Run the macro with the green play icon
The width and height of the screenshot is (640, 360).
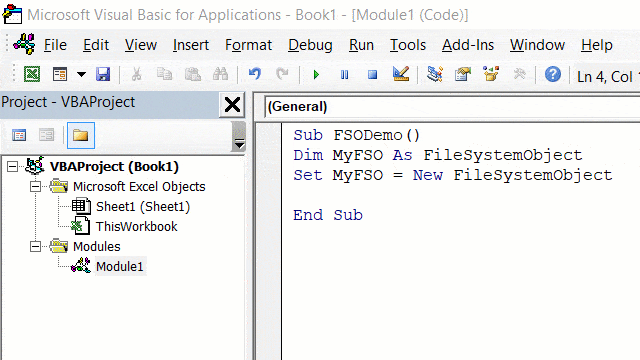(x=316, y=75)
